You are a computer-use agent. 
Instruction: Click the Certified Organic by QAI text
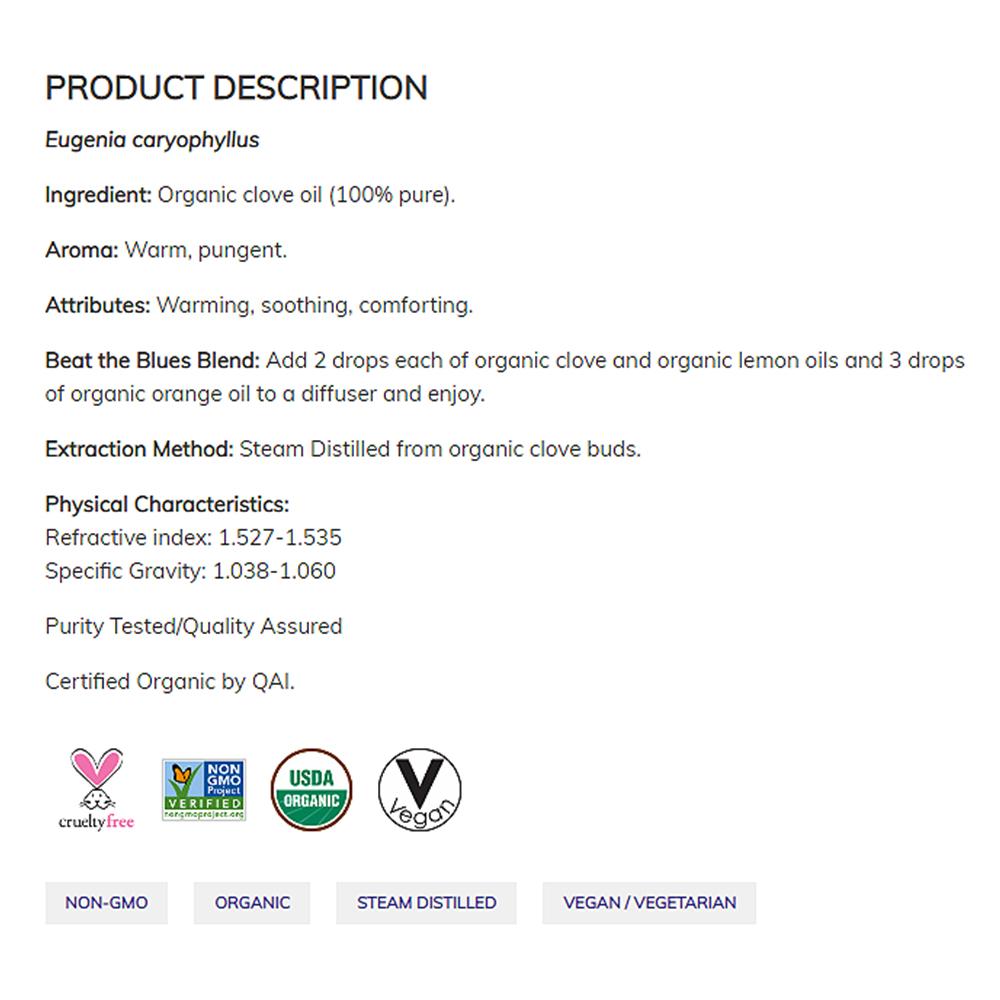[170, 682]
